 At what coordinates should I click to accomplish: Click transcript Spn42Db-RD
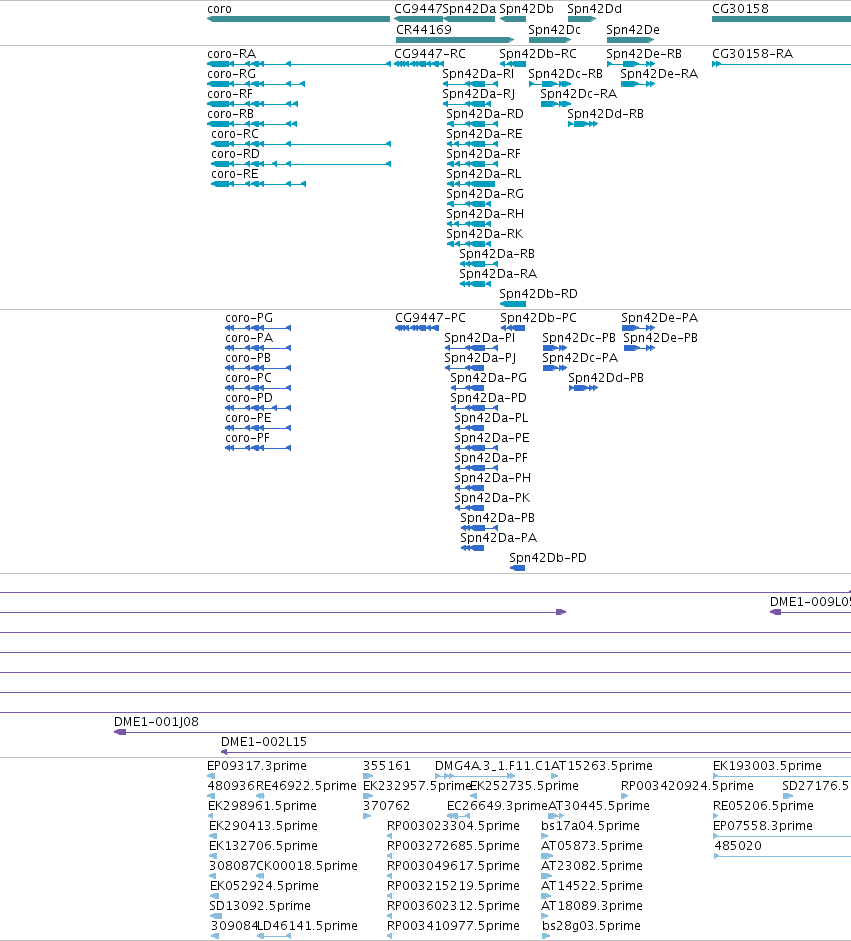point(538,294)
